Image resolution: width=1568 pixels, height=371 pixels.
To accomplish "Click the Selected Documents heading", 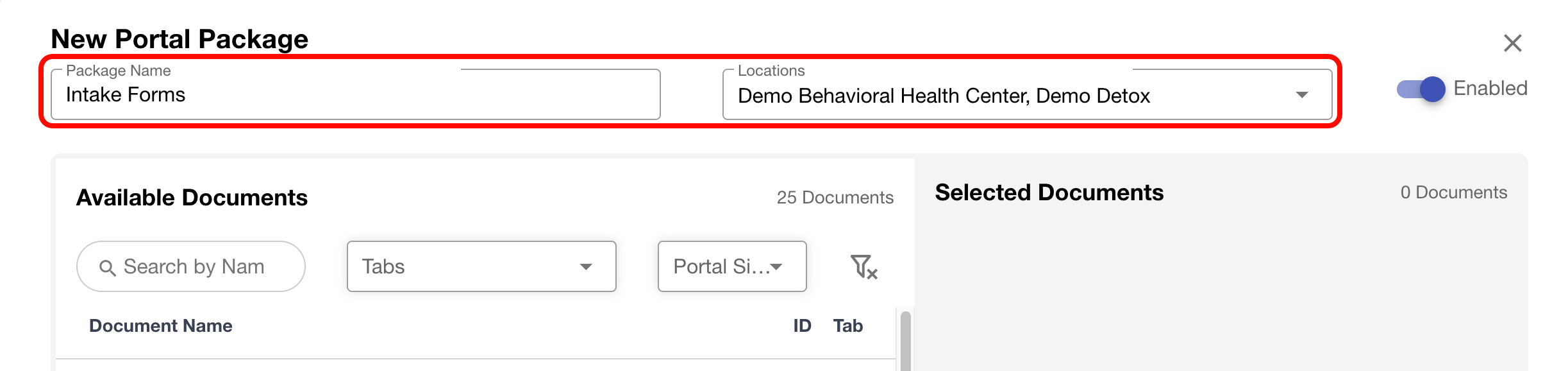I will tap(1049, 193).
